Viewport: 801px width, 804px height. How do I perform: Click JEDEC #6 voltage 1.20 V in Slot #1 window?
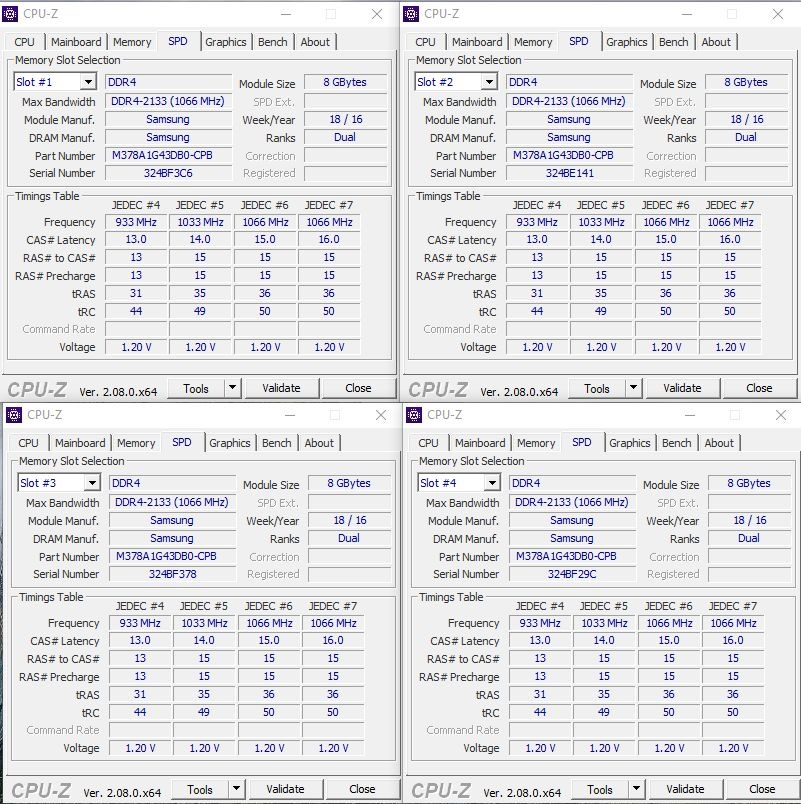265,347
